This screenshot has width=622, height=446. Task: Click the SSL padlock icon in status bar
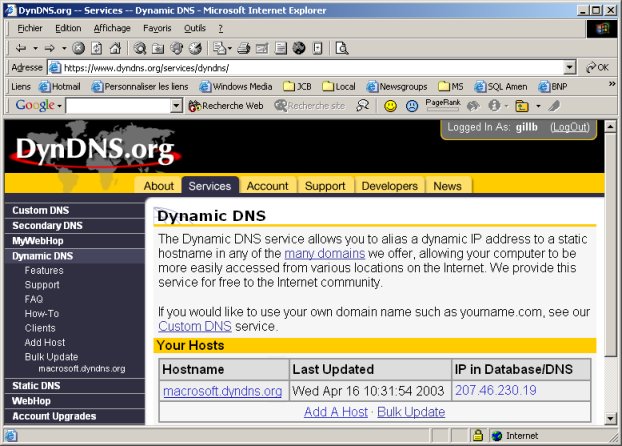(478, 436)
